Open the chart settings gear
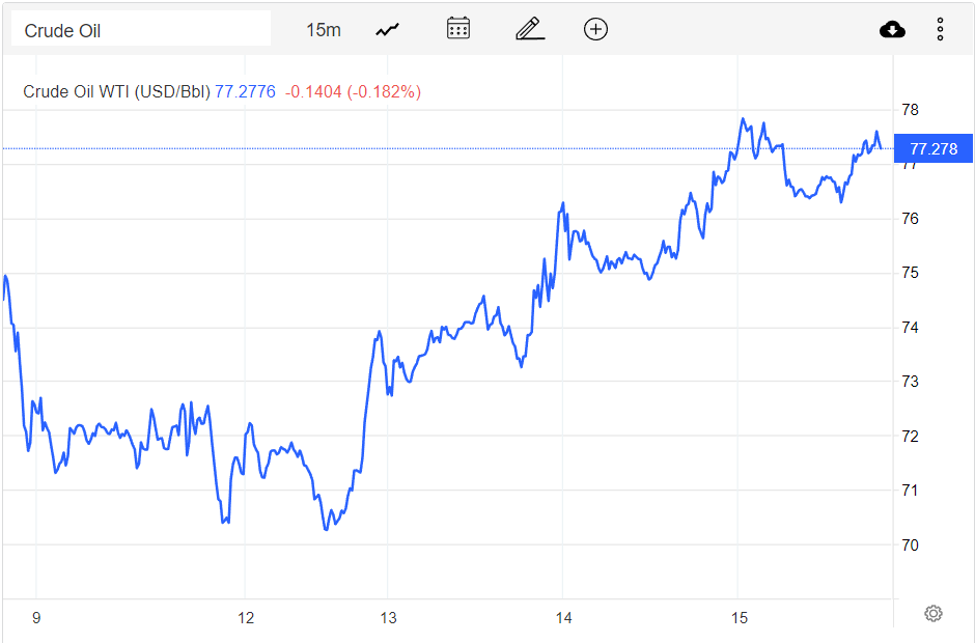 [x=933, y=613]
